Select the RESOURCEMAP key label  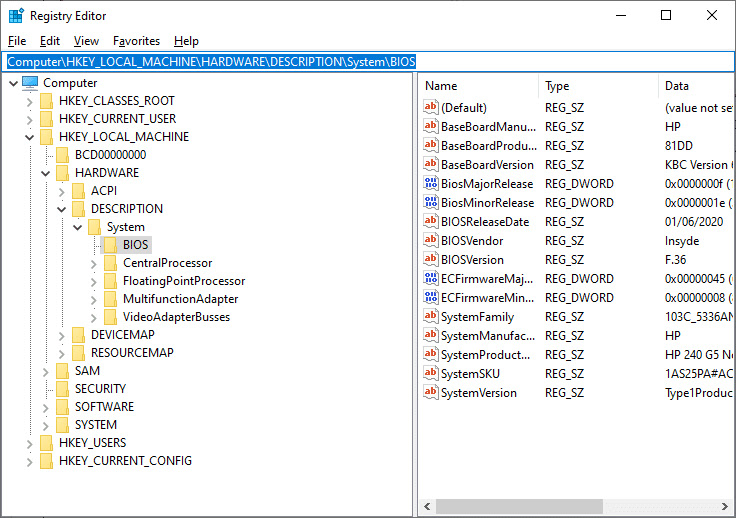[x=132, y=353]
